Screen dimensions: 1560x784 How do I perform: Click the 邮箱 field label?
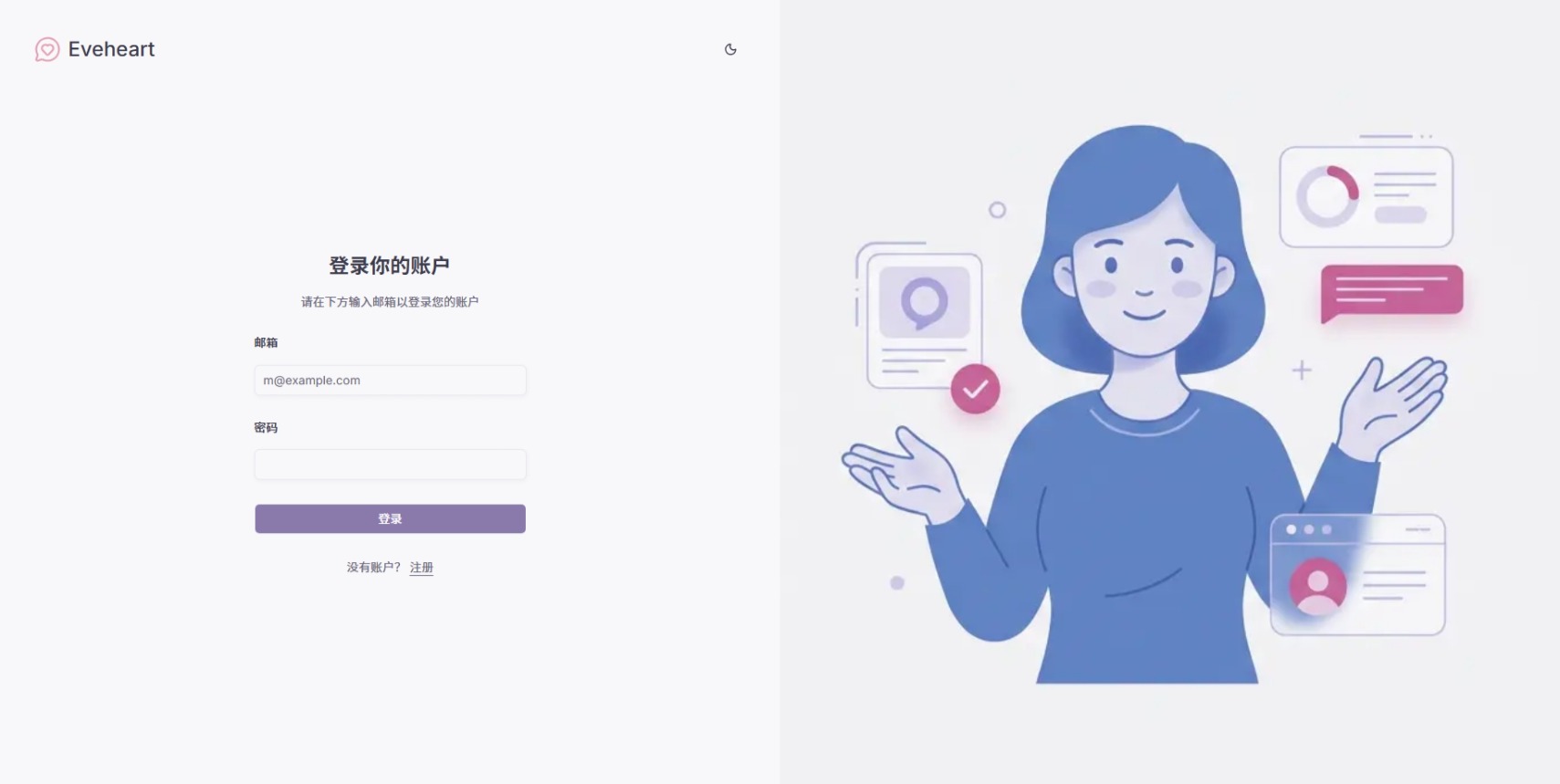tap(266, 342)
